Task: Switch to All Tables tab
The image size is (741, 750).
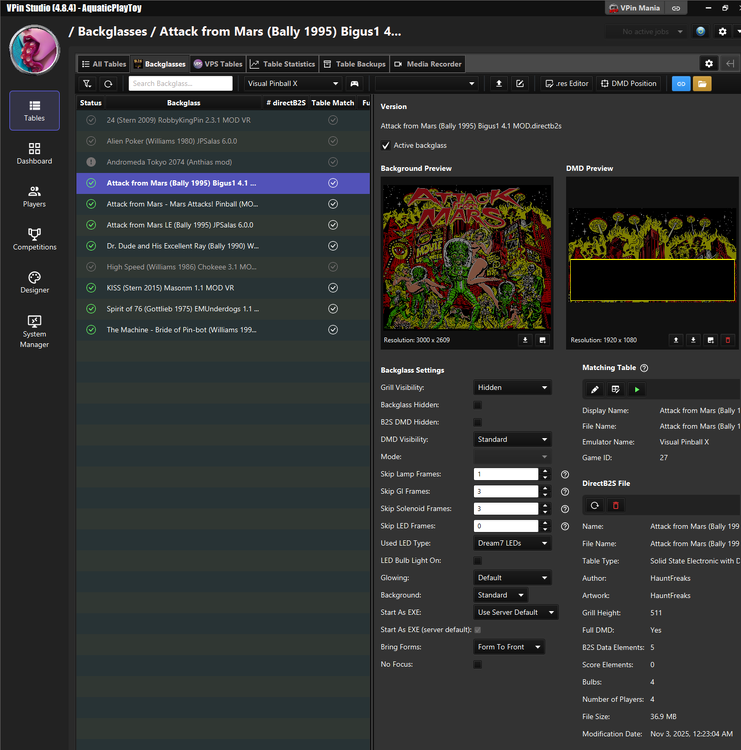Action: tap(104, 64)
